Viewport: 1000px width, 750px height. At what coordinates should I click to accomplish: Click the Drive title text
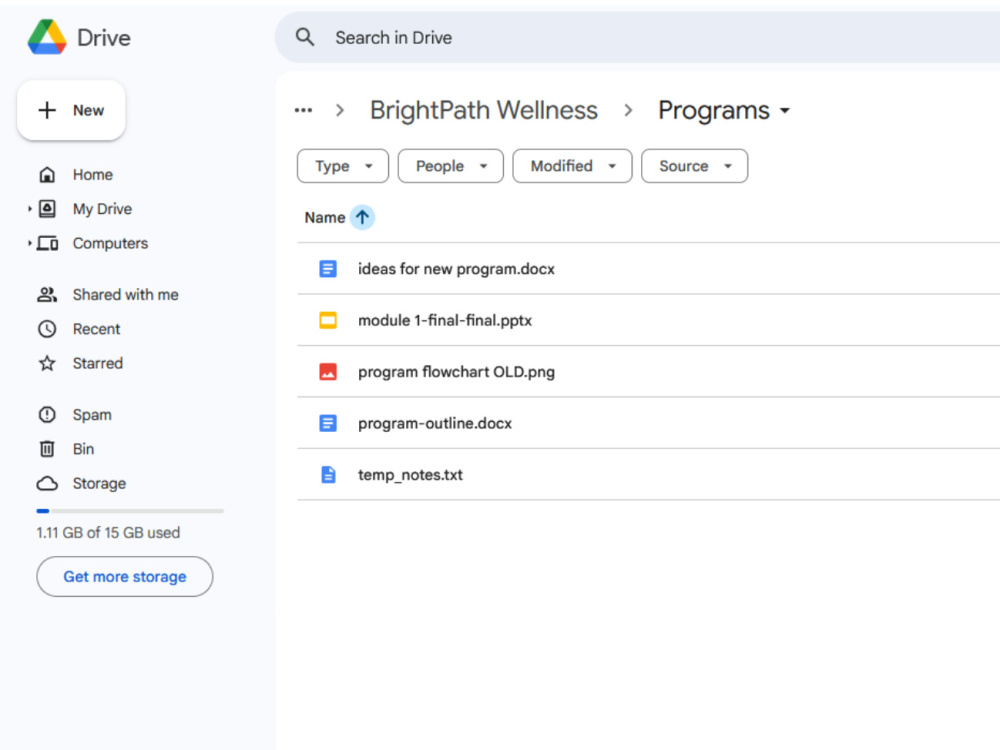pyautogui.click(x=103, y=38)
